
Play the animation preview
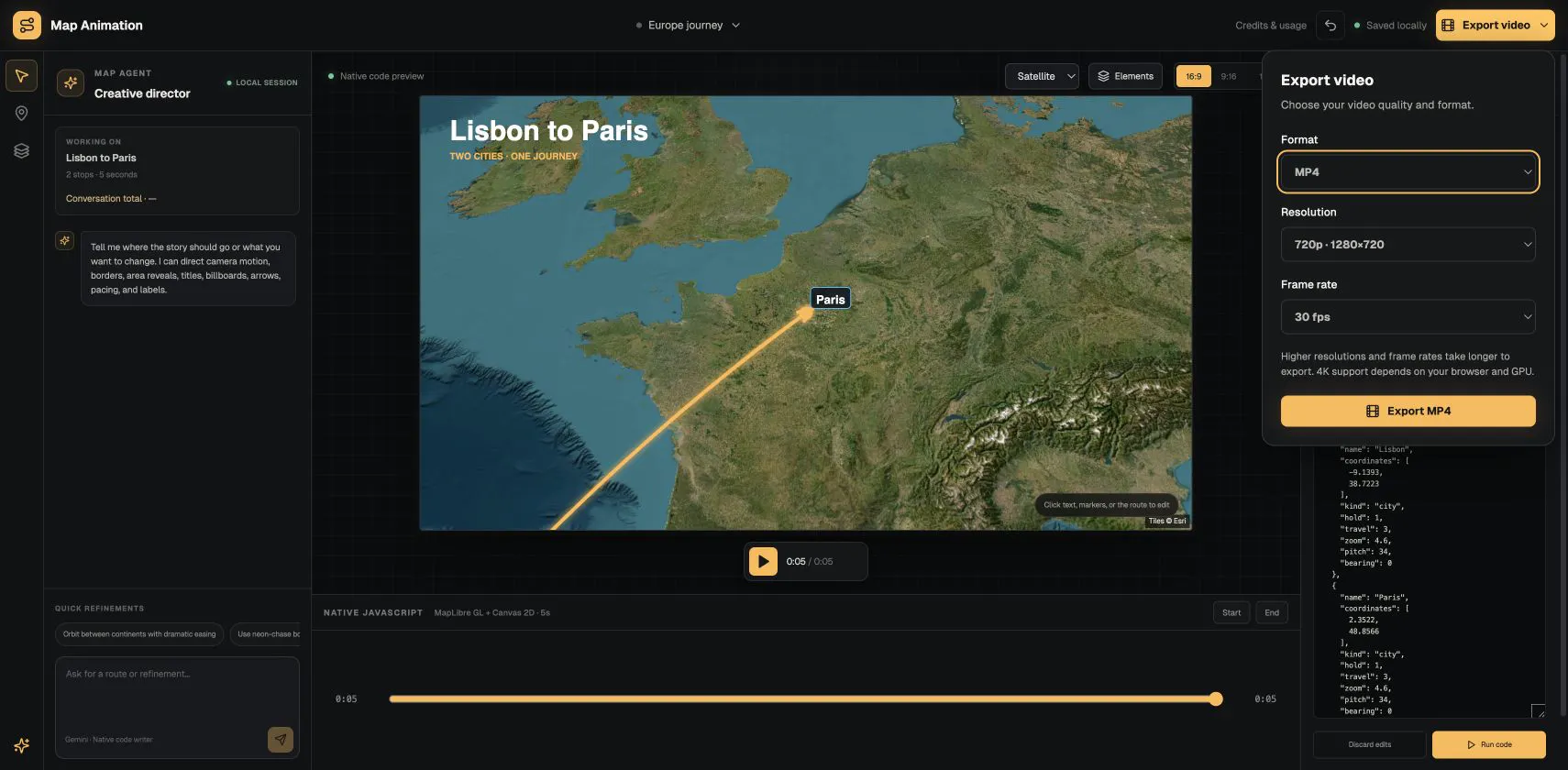(763, 561)
